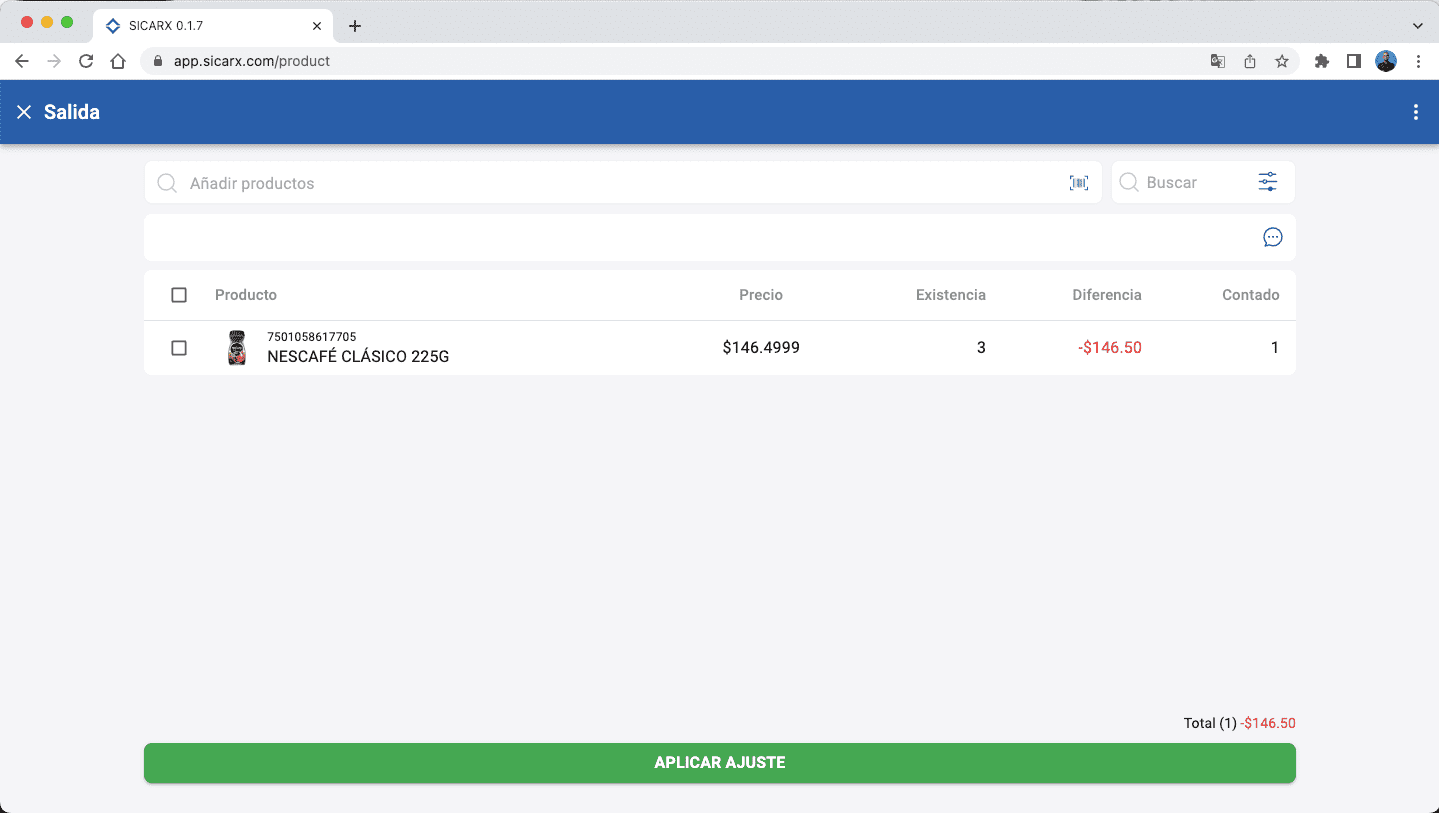Check the select-all checkbox in the table header
Screen dimensions: 1439x813
coord(179,295)
